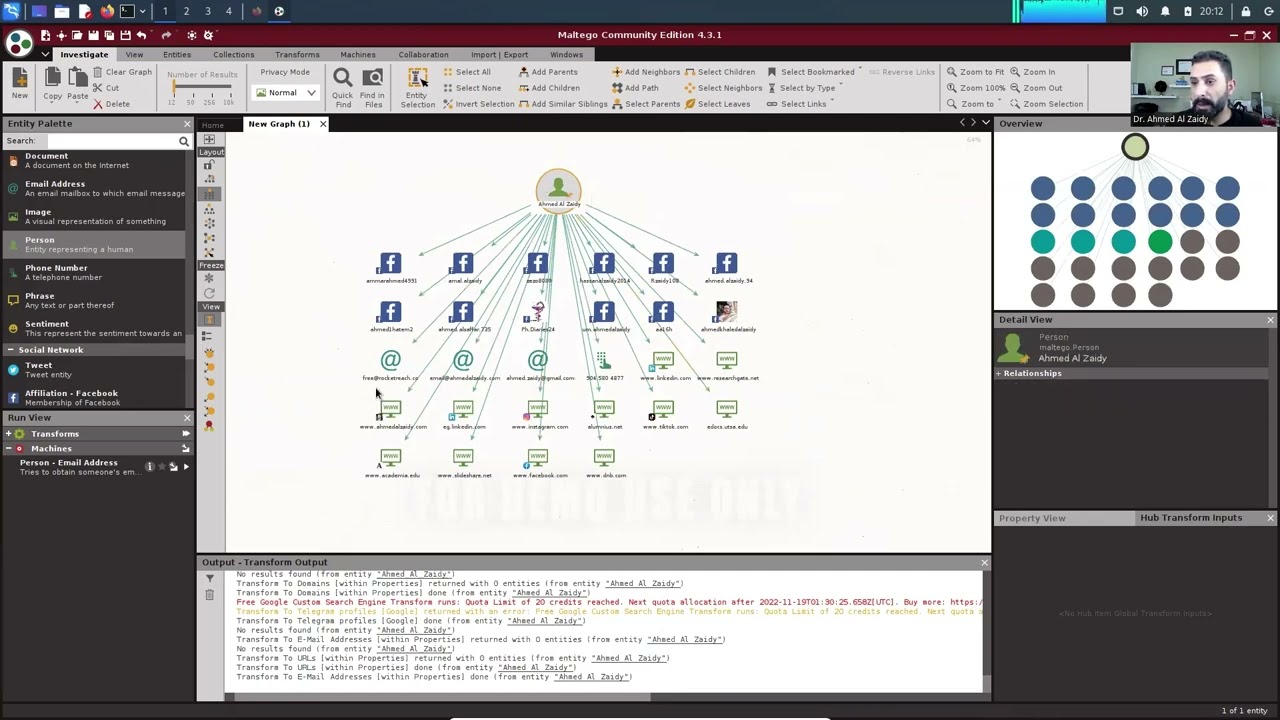1280x720 pixels.
Task: Click the www.academia.edu website node
Action: (x=390, y=463)
